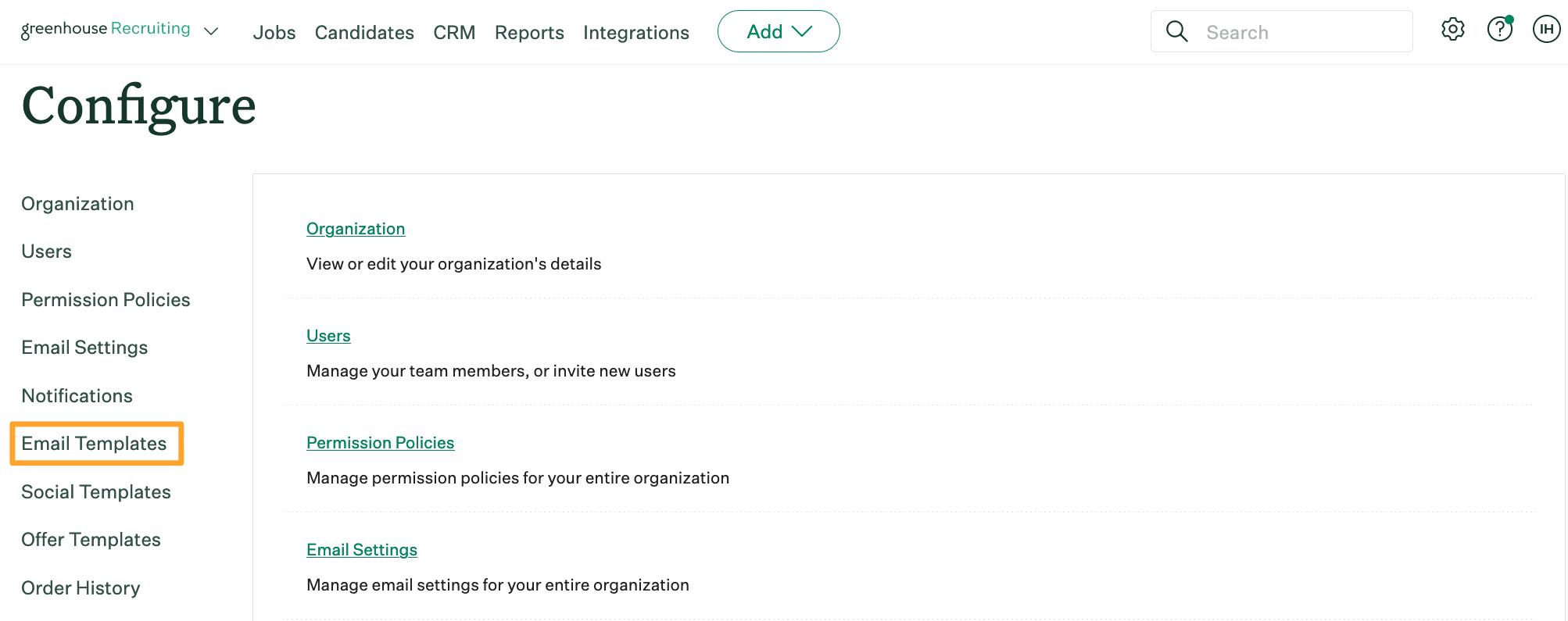
Task: Click the Greenhouse Recruiting logo
Action: [x=106, y=29]
